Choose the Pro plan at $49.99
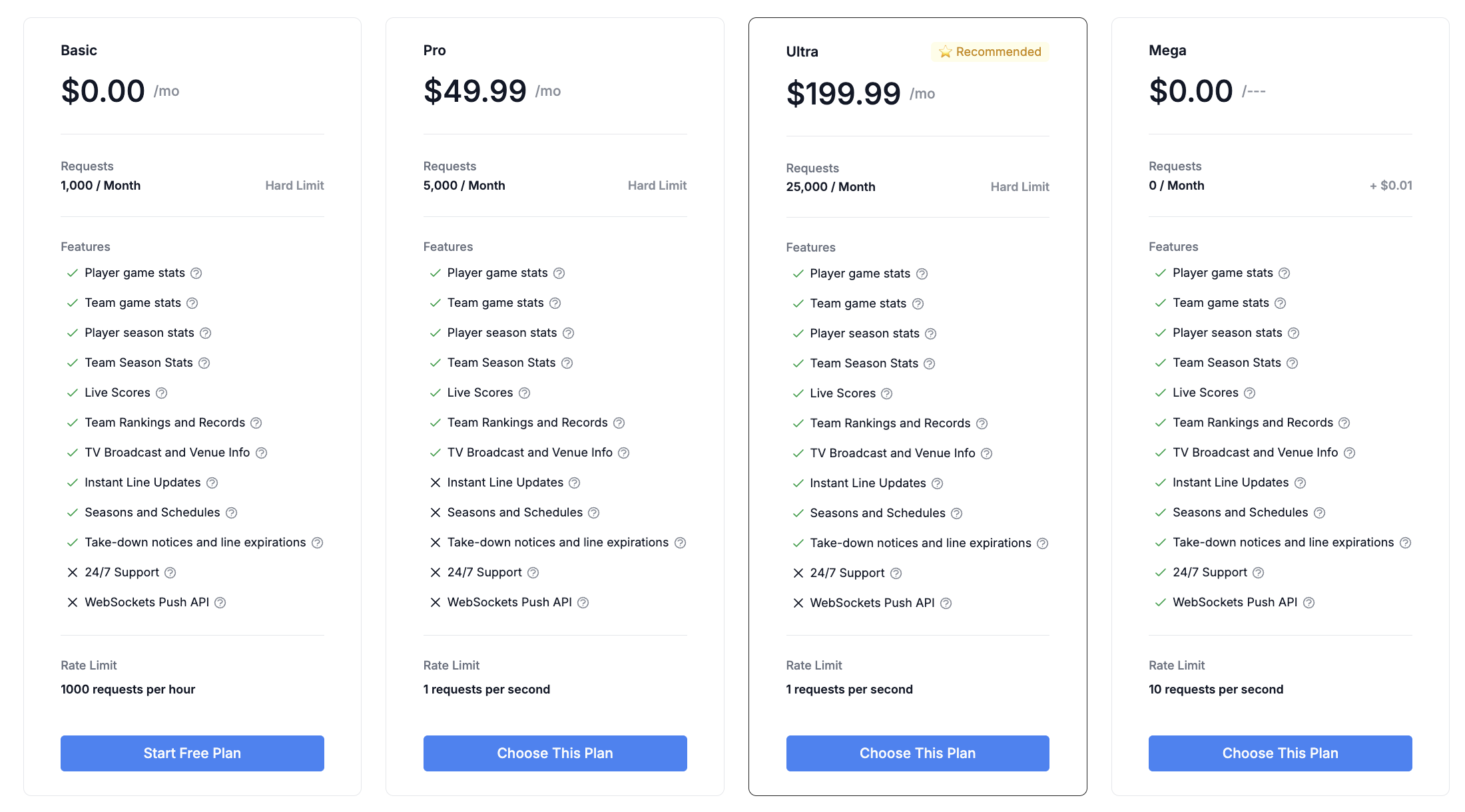The height and width of the screenshot is (812, 1465). pos(555,753)
